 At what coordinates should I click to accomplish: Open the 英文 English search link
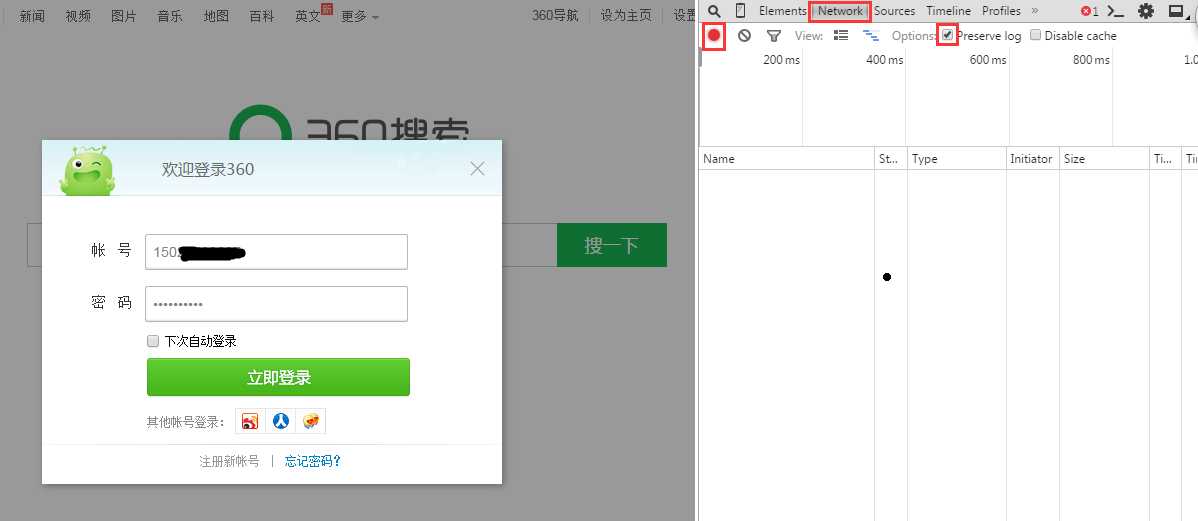point(308,16)
